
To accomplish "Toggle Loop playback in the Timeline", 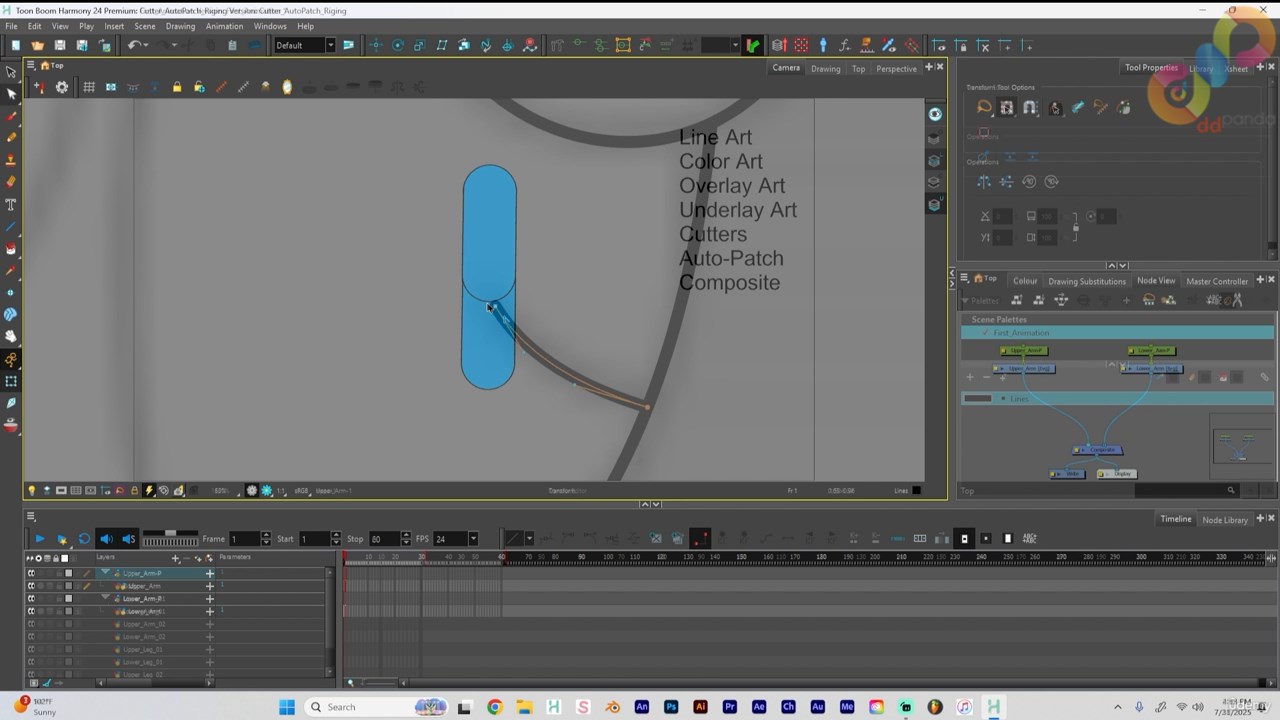I will click(84, 539).
